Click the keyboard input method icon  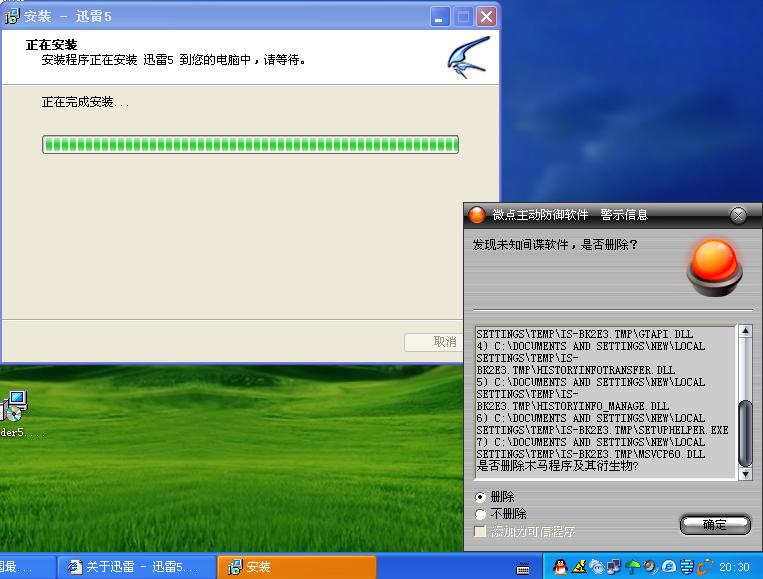523,568
